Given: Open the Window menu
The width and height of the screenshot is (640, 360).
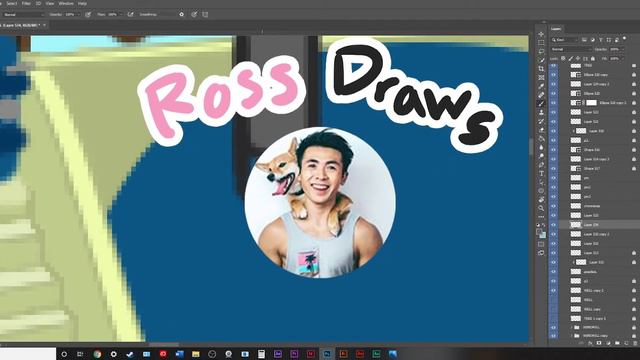Looking at the screenshot, I should click(x=66, y=3).
